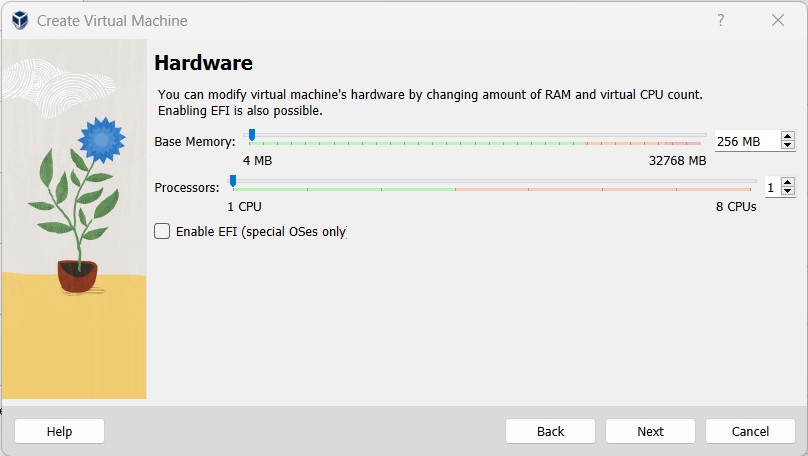Decrease Processors count with down arrow
Image resolution: width=808 pixels, height=456 pixels.
787,190
